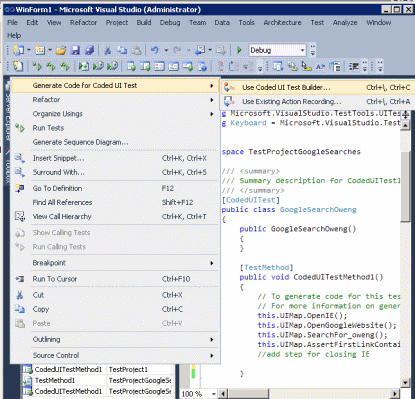The image size is (415, 399).
Task: Click the green Start Debugging play icon
Action: click(239, 50)
